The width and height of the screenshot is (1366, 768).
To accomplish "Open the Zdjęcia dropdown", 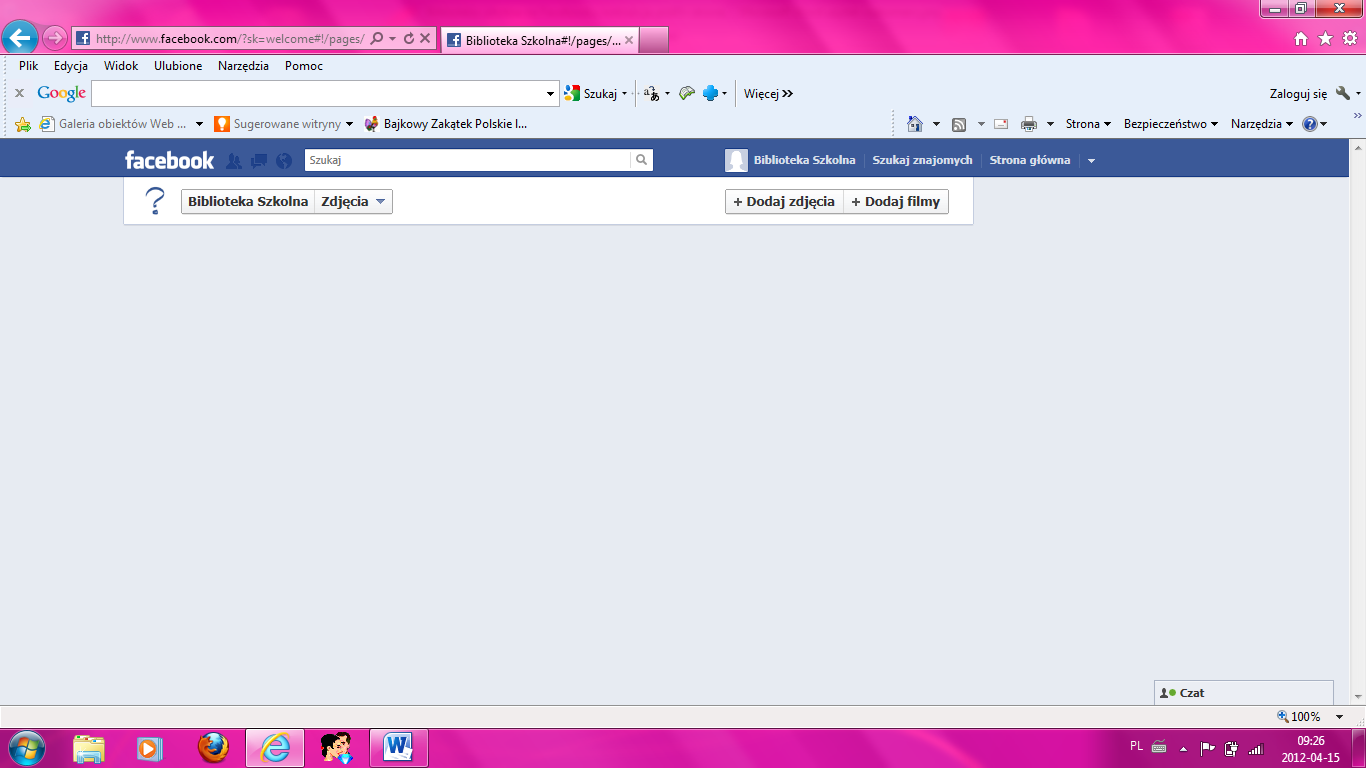I will pos(353,201).
